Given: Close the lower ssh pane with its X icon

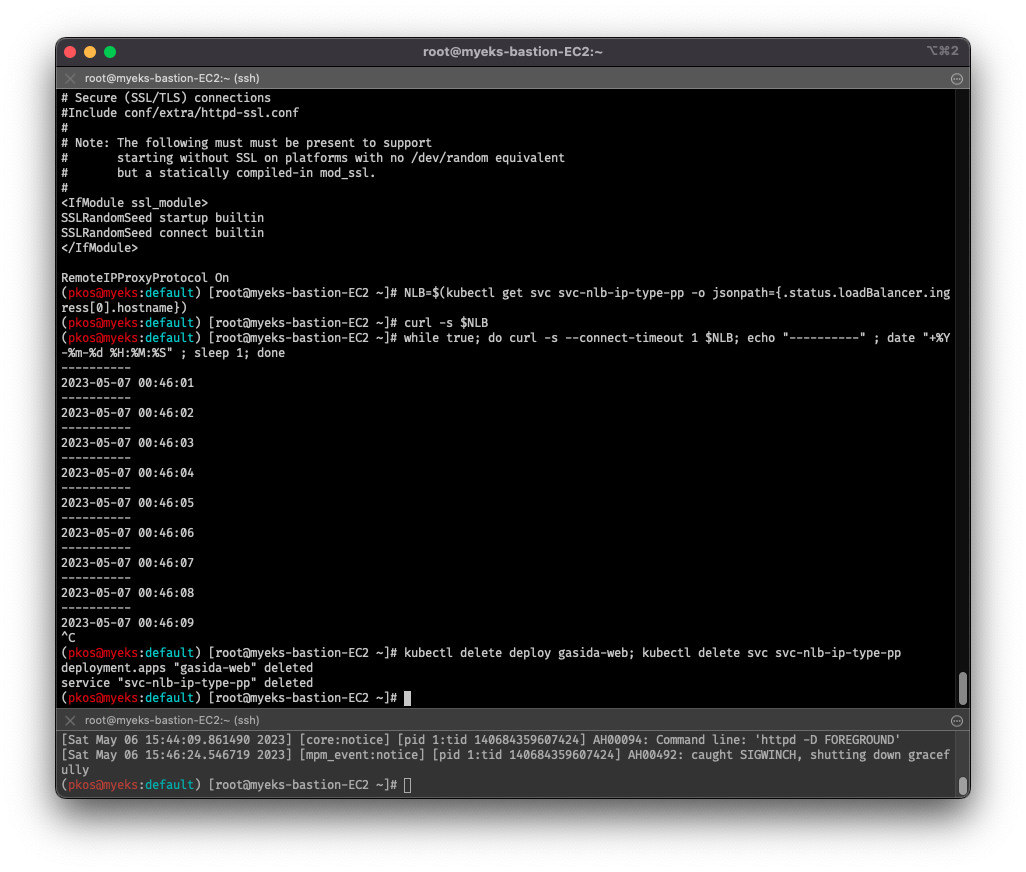Looking at the screenshot, I should click(x=70, y=720).
